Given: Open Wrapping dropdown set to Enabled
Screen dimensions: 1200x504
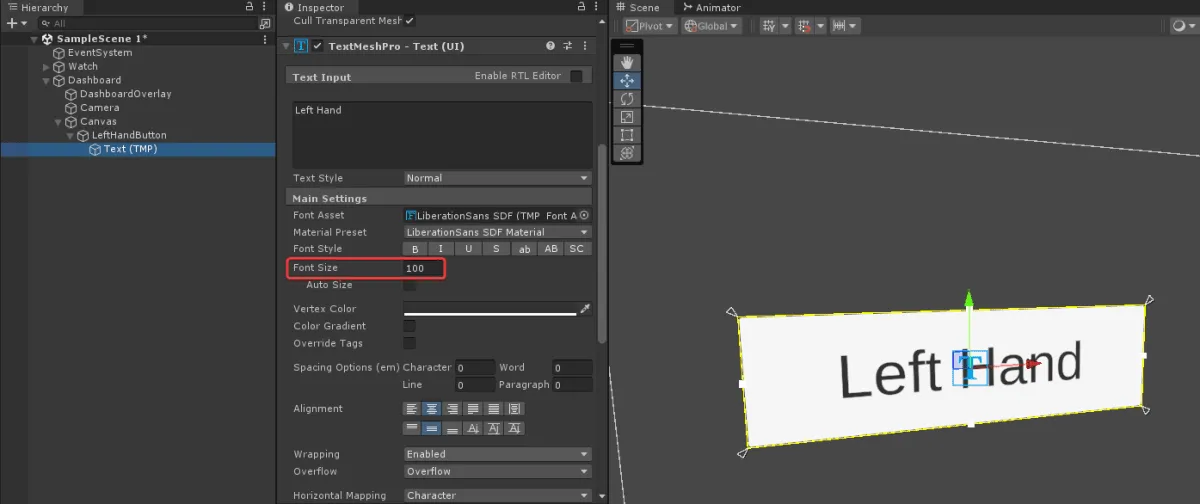Looking at the screenshot, I should [497, 454].
